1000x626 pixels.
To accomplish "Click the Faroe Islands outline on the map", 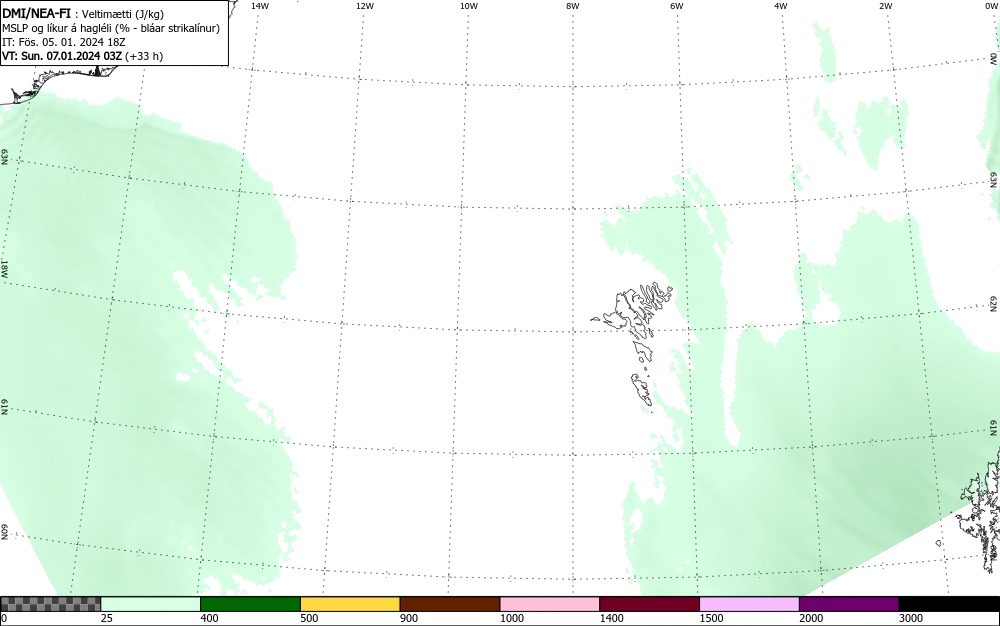I will (x=634, y=344).
